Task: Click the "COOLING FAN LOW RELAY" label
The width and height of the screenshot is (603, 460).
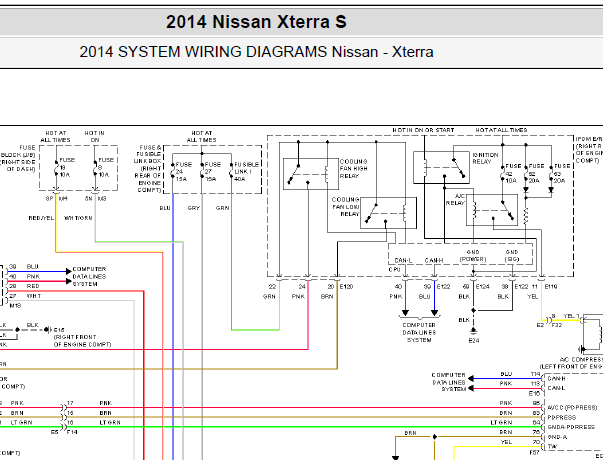Action: pos(345,207)
